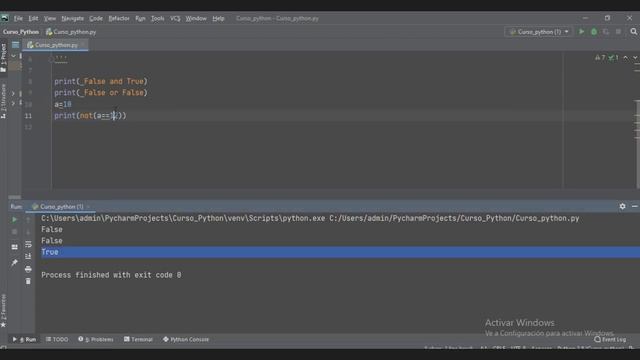Click the PyCharm application logo icon
Screen dimensions: 640x360
click(4, 18)
